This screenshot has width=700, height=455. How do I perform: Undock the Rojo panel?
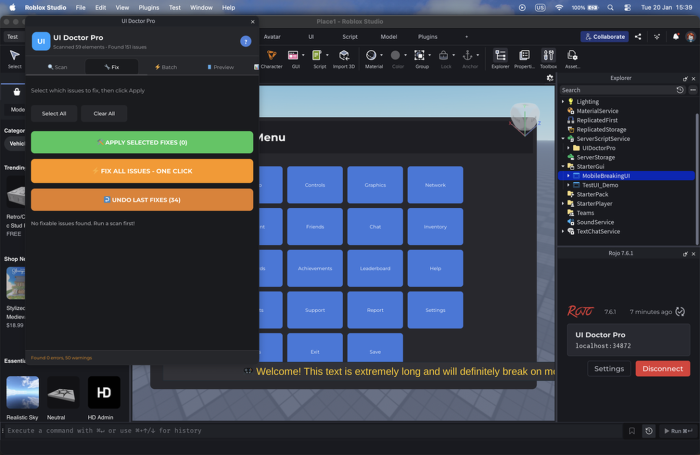685,254
